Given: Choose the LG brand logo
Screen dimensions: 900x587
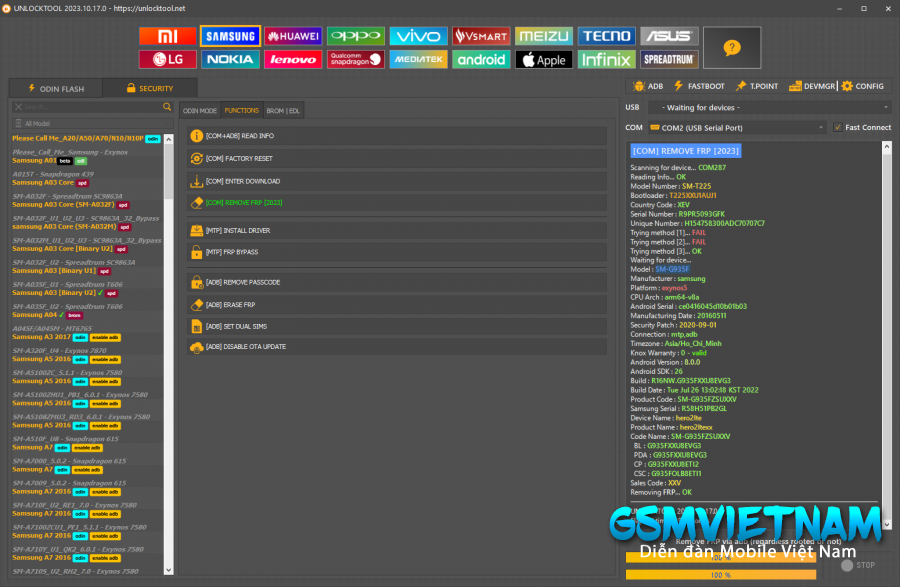Looking at the screenshot, I should coord(167,59).
